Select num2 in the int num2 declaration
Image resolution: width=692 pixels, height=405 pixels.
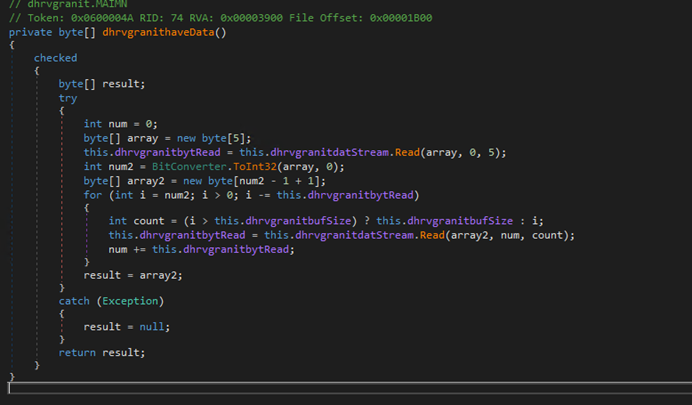[x=120, y=166]
